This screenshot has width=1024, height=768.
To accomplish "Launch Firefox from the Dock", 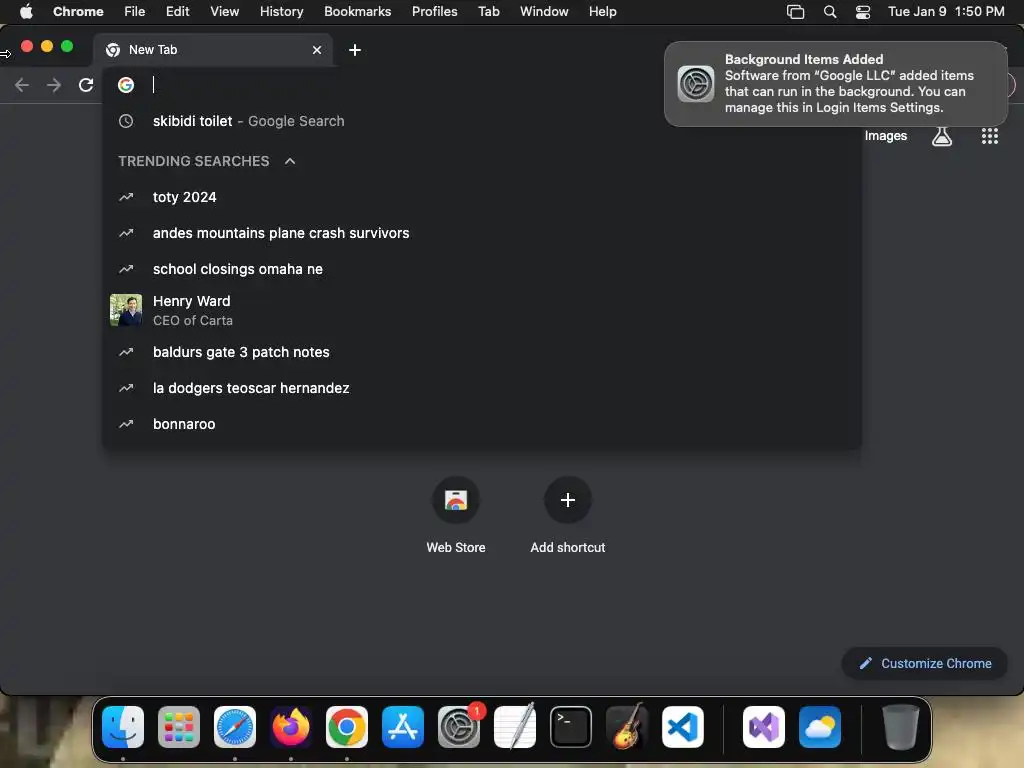I will (291, 727).
